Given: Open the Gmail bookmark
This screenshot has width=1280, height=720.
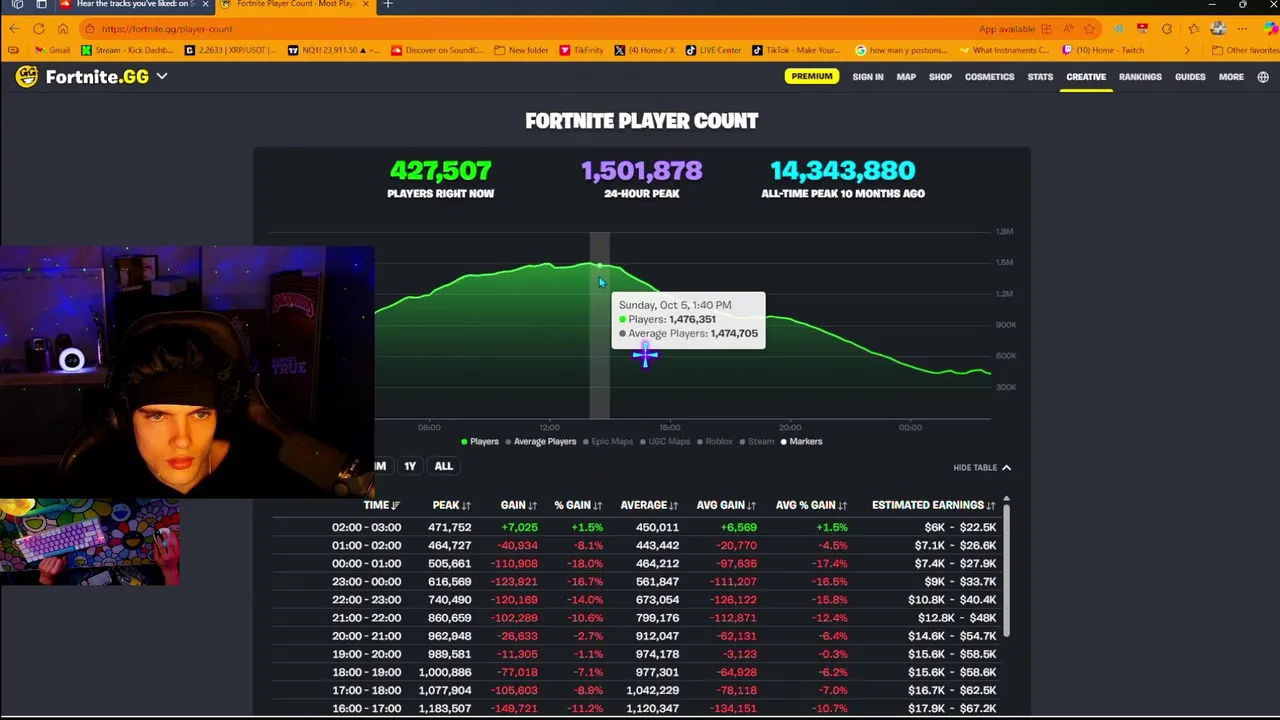Looking at the screenshot, I should [52, 50].
